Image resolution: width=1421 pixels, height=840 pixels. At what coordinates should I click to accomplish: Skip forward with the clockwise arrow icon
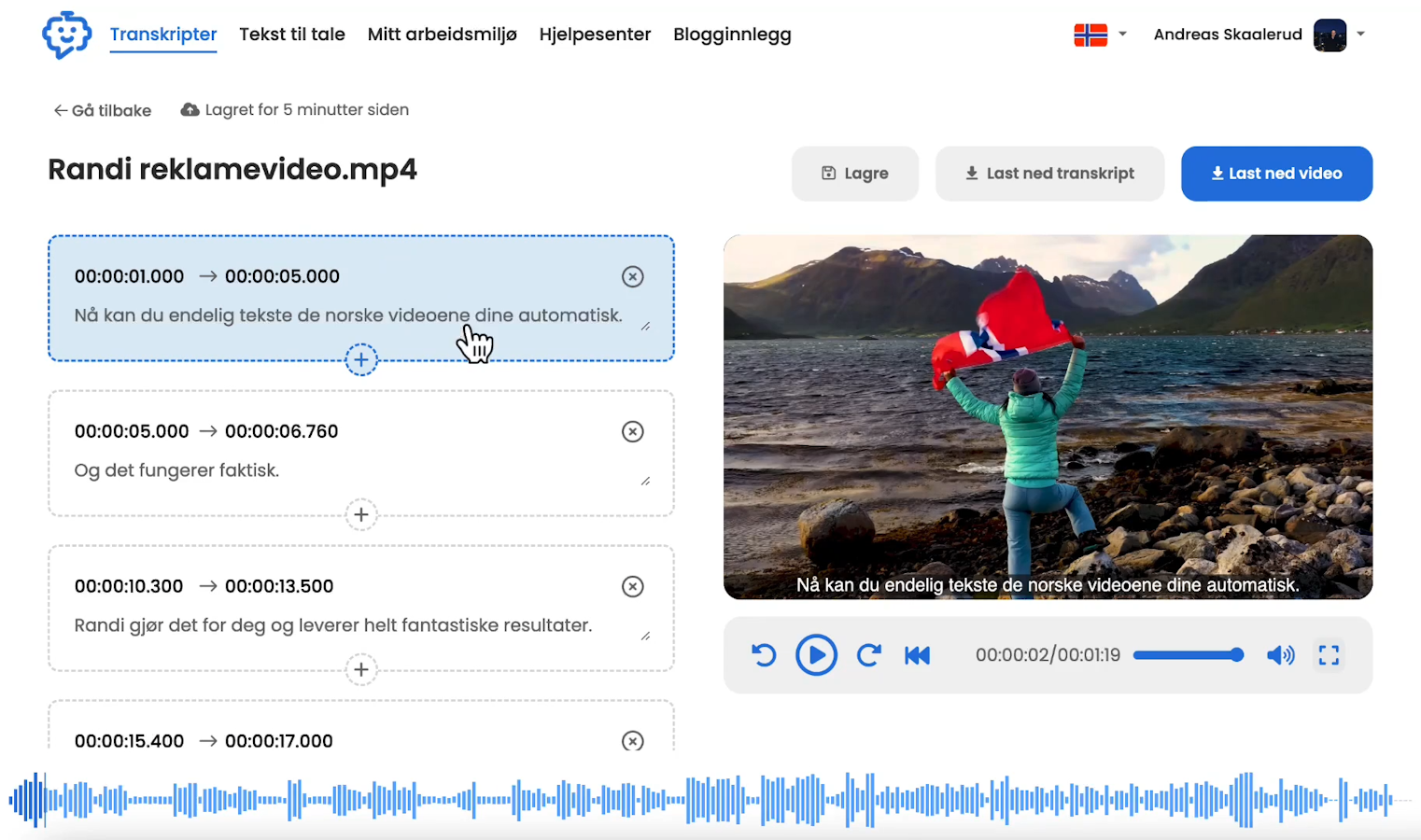point(868,655)
